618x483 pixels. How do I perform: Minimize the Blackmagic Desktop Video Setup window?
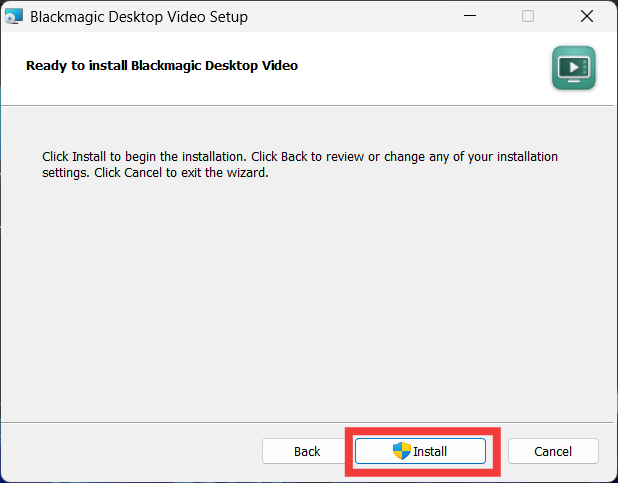(x=470, y=16)
